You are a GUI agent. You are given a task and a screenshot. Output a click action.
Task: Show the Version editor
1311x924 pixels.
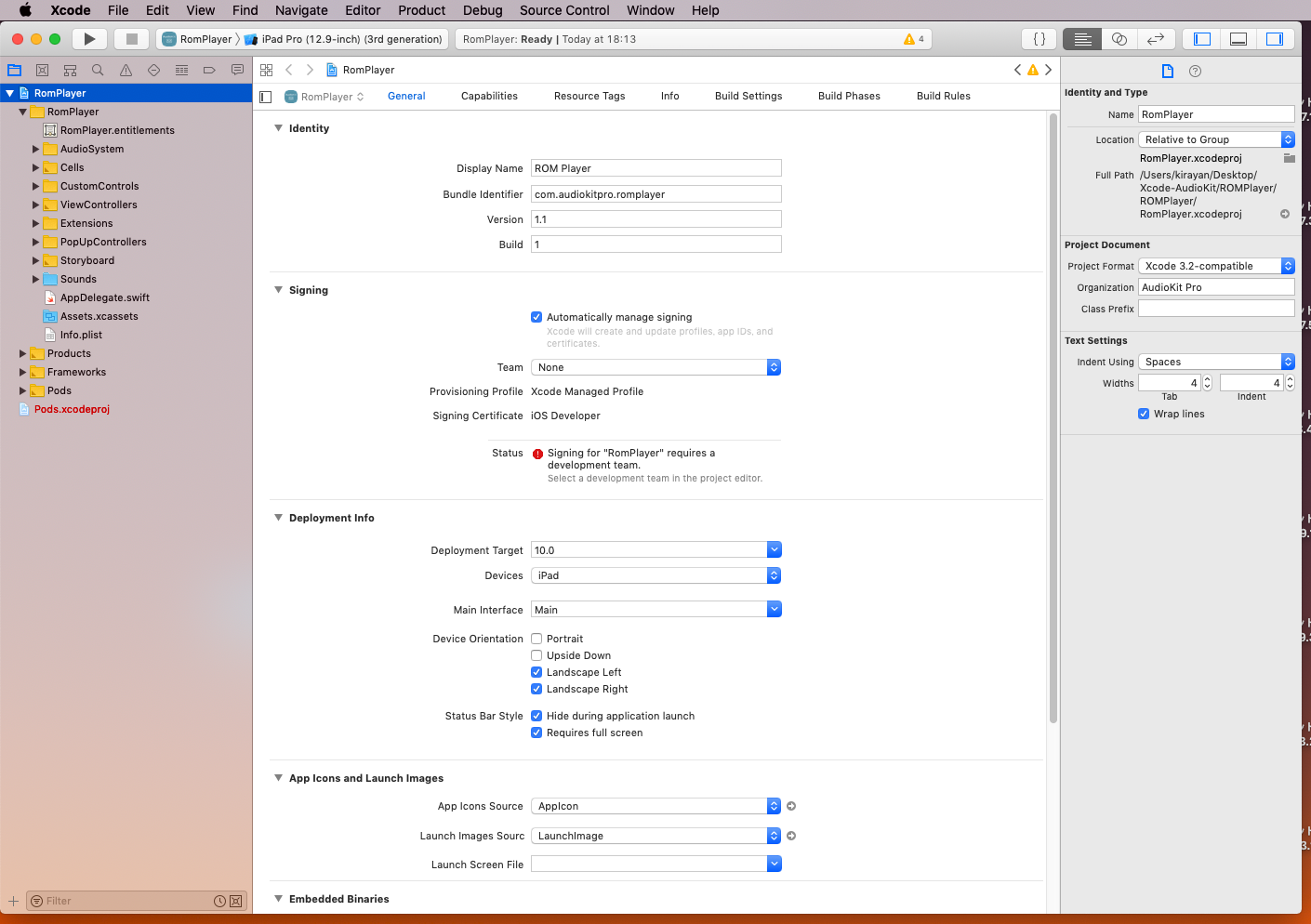(x=1156, y=39)
